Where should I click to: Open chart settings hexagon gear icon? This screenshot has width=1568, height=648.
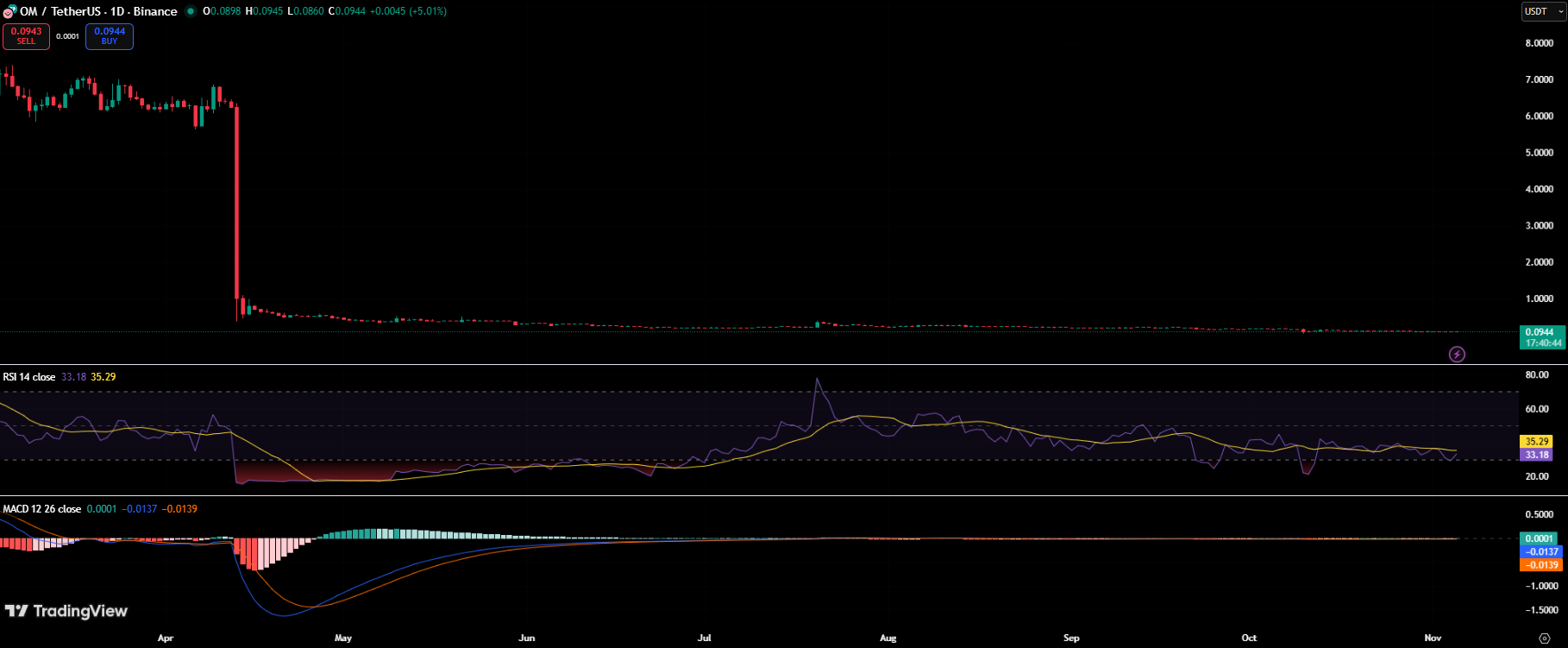1544,639
